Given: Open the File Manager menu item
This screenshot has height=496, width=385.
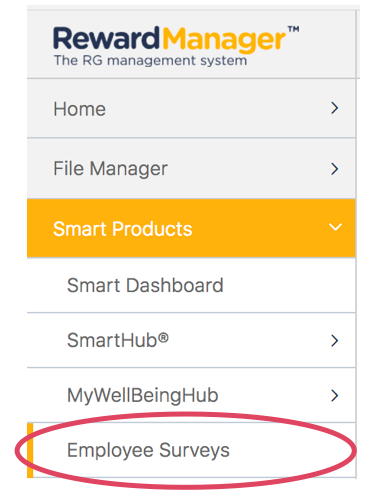Looking at the screenshot, I should point(191,168).
